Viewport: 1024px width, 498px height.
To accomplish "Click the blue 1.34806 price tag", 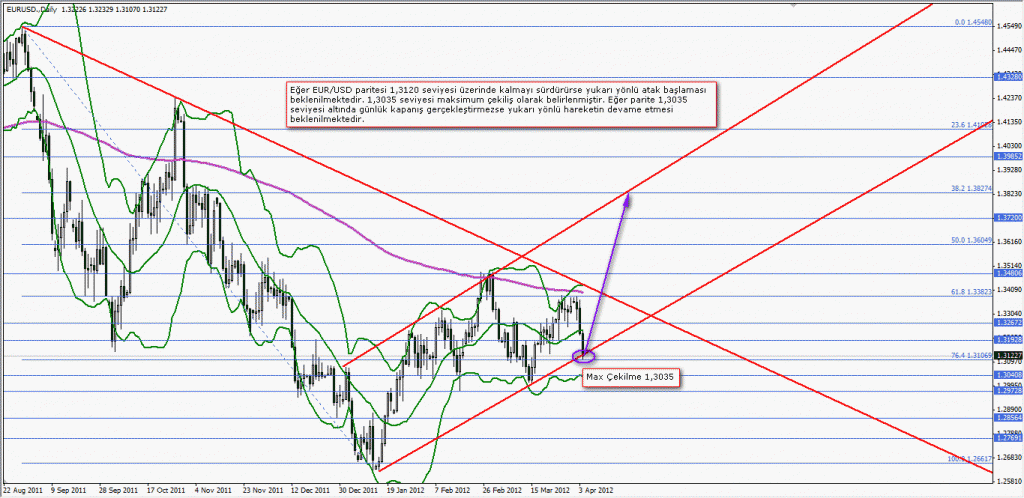I will tap(1009, 273).
